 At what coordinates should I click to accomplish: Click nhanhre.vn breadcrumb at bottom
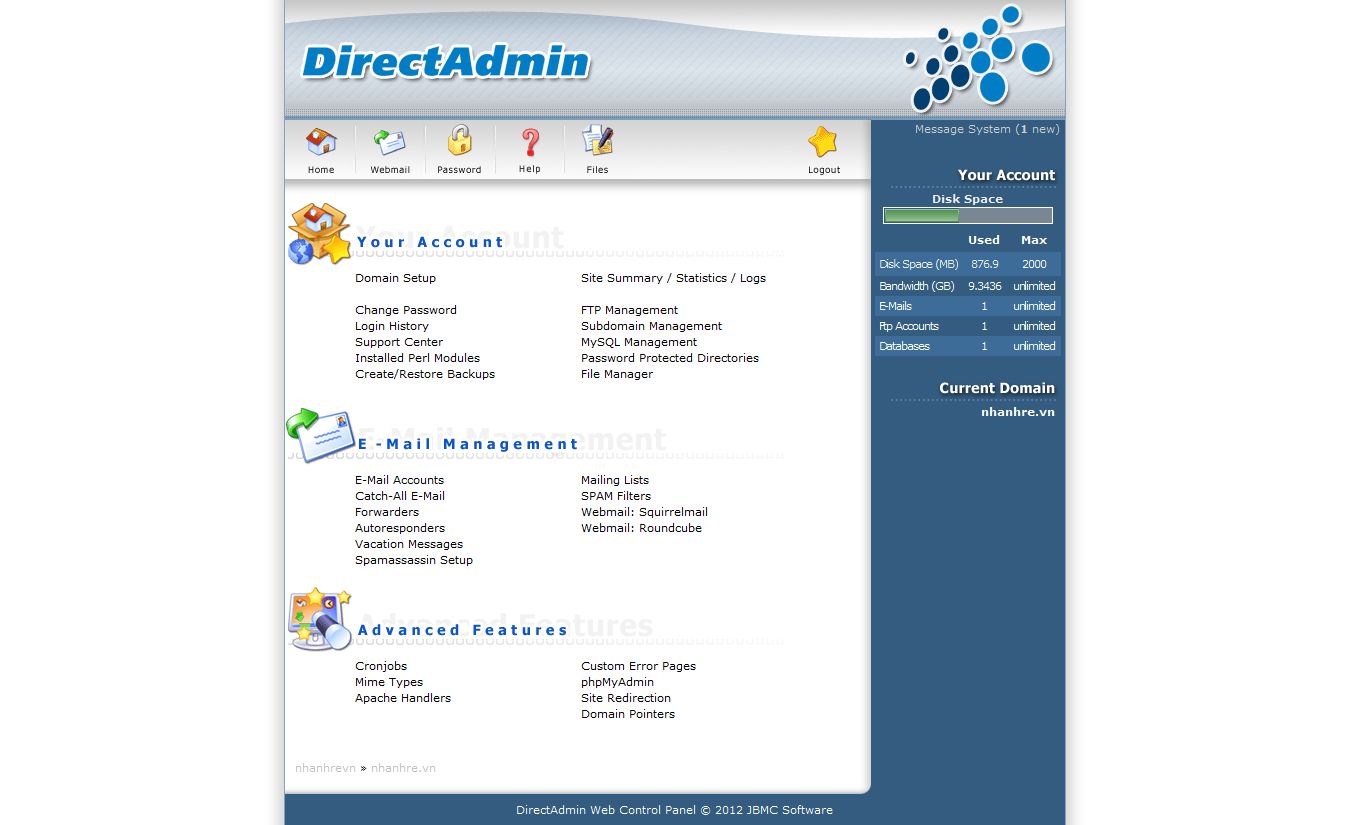(x=403, y=768)
